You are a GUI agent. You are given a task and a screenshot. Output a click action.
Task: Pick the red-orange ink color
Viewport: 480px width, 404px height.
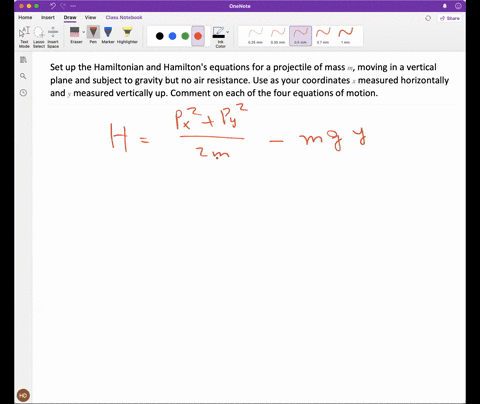[198, 36]
